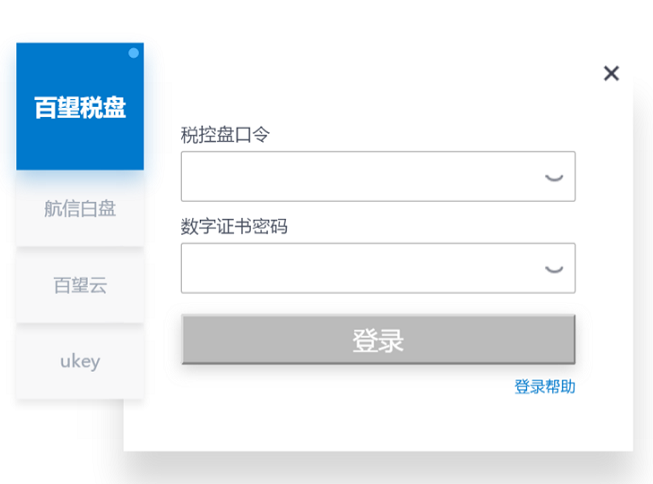Show the digital certificate password text
This screenshot has height=484, width=653.
coord(554,269)
